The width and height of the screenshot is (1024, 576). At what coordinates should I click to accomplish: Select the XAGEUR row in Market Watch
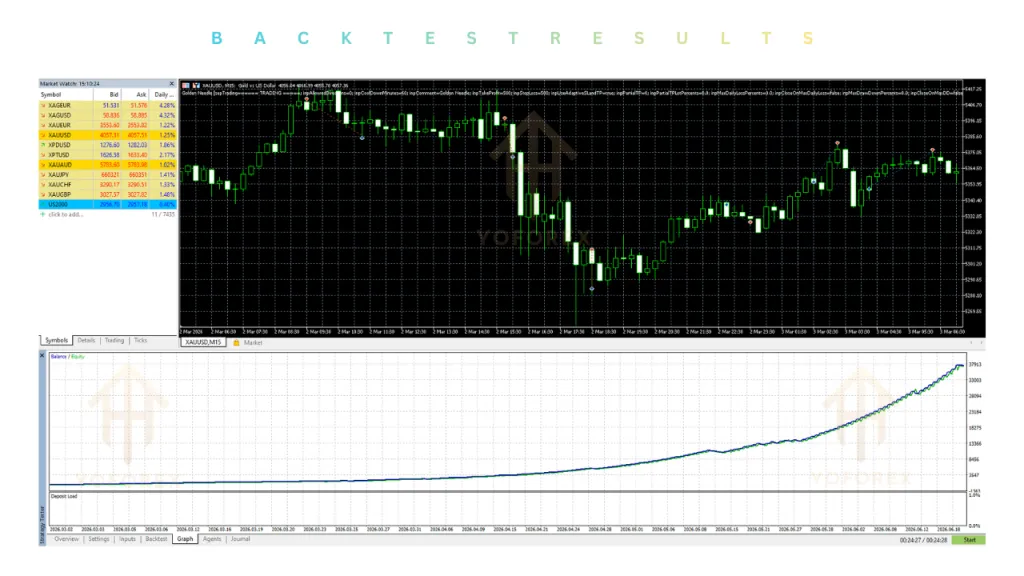108,105
